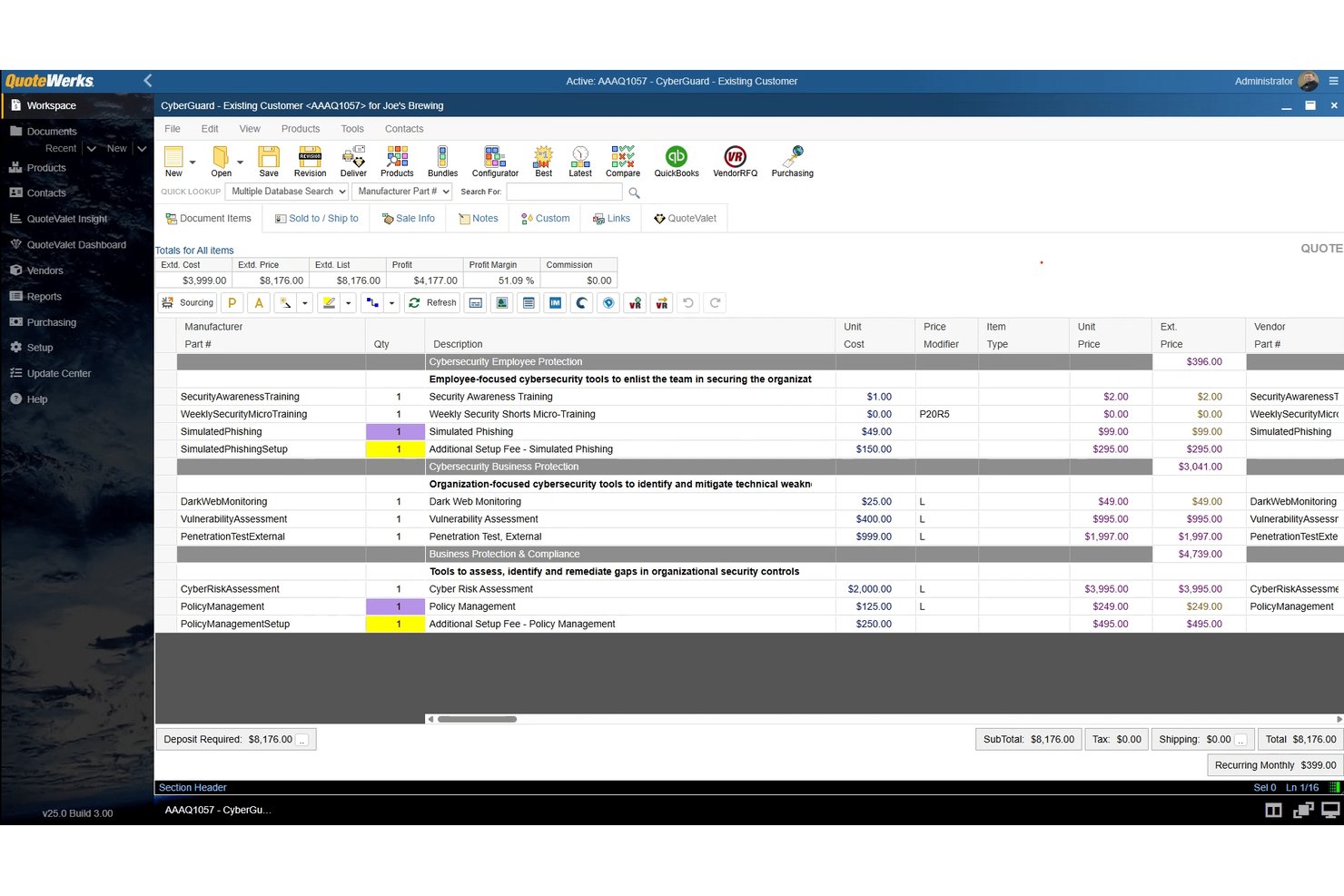Select yellow Qty cell for SimulatedPhishingSetup
This screenshot has height=896, width=1344.
[395, 449]
